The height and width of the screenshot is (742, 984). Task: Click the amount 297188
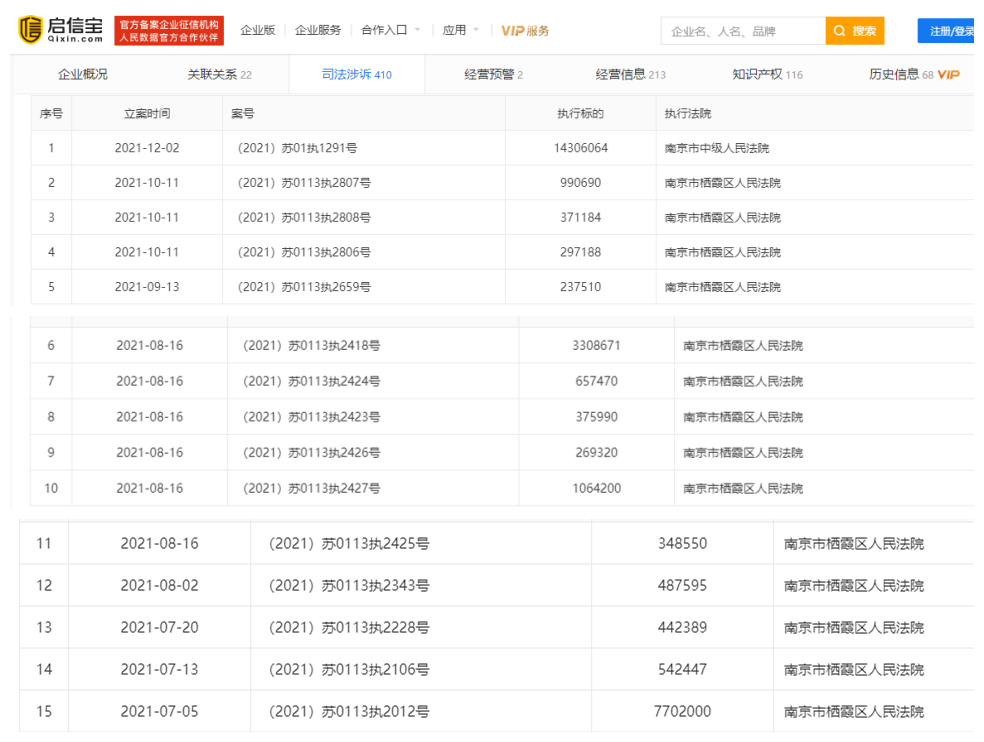pos(580,252)
